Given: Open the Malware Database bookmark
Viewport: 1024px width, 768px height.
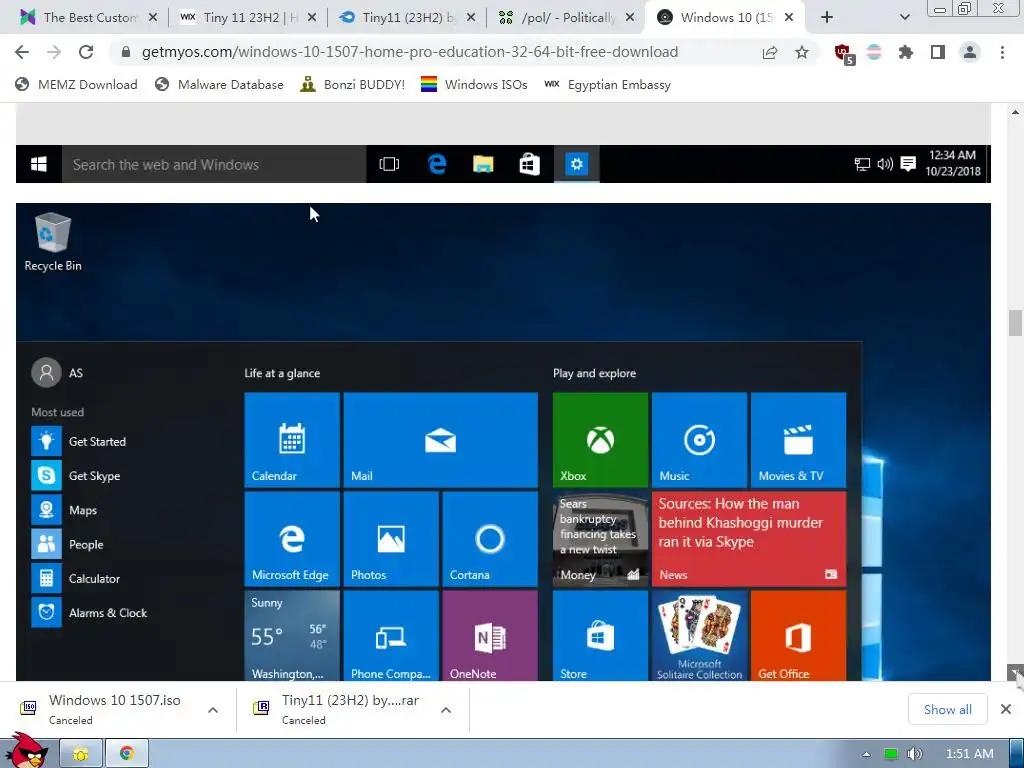Looking at the screenshot, I should (219, 85).
